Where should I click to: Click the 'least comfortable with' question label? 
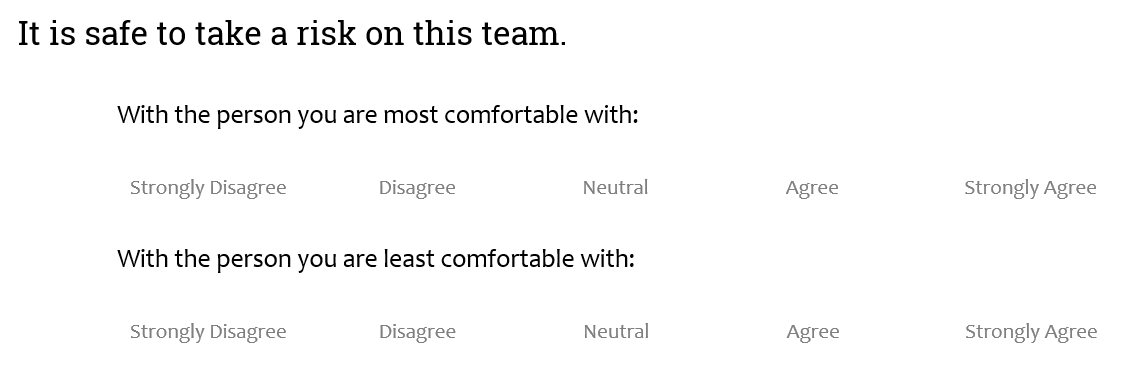point(376,259)
